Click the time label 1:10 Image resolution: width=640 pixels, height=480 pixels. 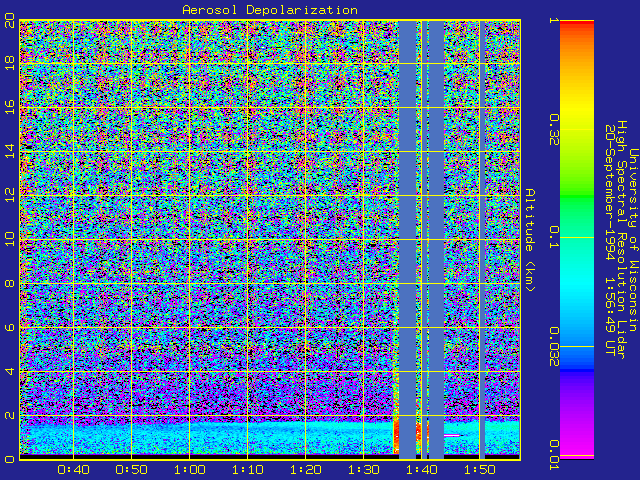pos(247,470)
